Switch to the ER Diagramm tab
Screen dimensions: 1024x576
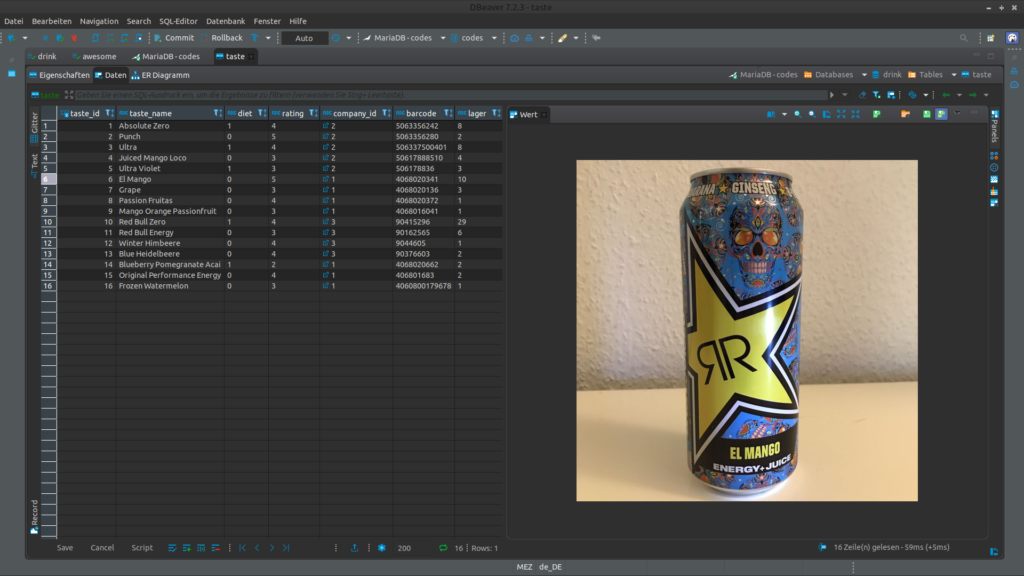pyautogui.click(x=160, y=75)
